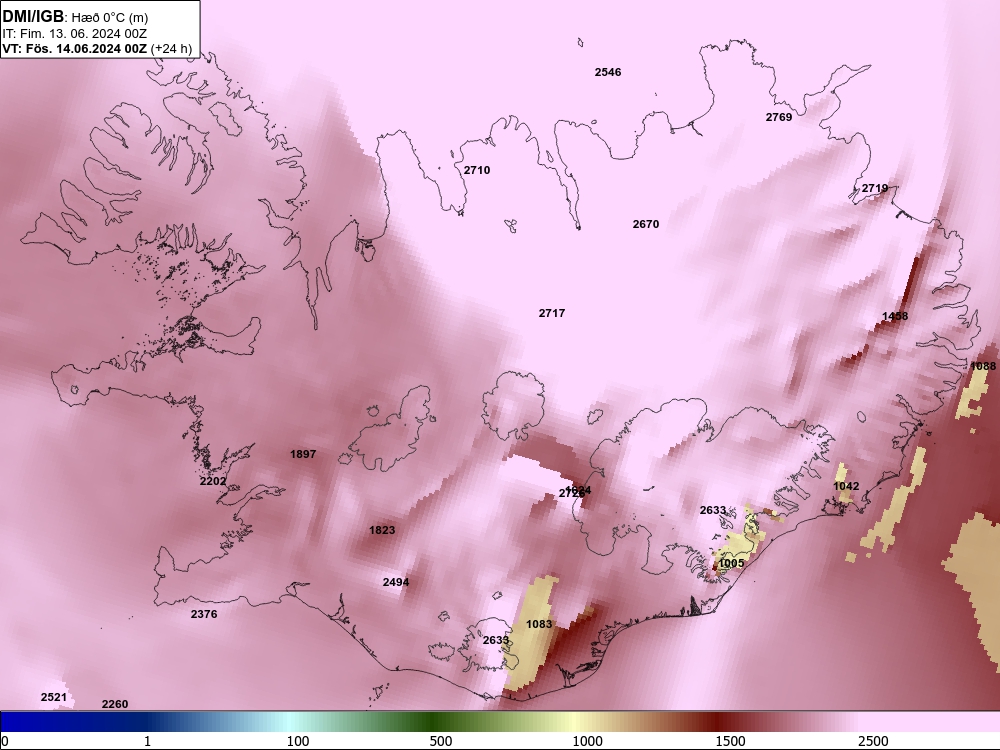Click the title text 'DMI/IGB: Hæð 0°C (m)'
1000x750 pixels.
coord(75,17)
